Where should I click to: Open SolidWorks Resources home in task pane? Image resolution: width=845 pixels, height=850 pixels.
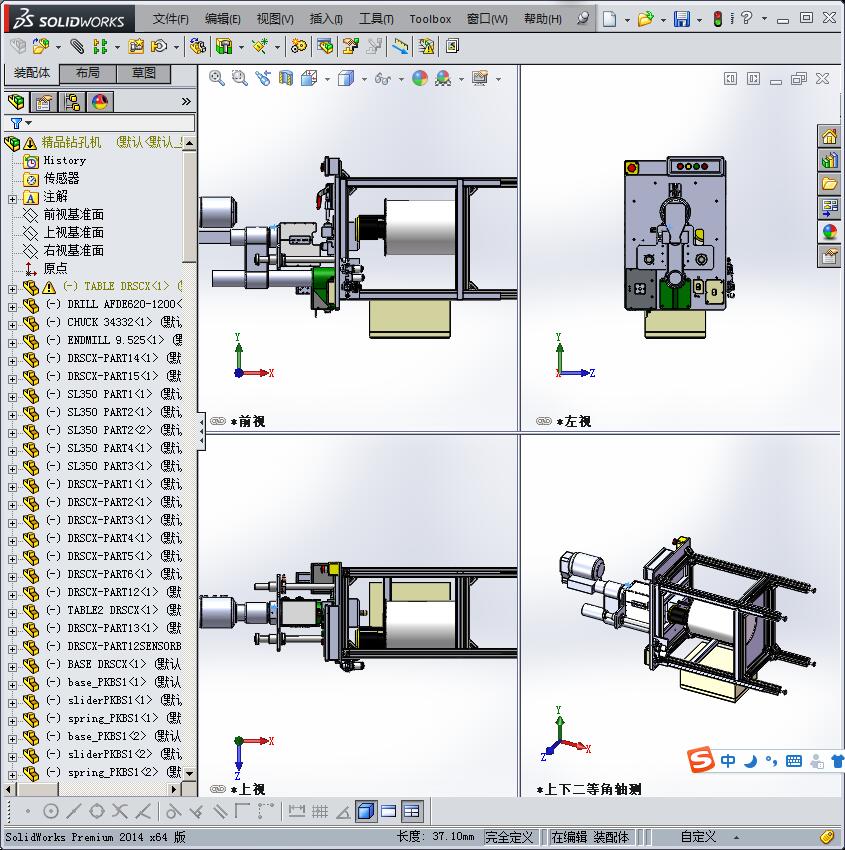(x=829, y=136)
